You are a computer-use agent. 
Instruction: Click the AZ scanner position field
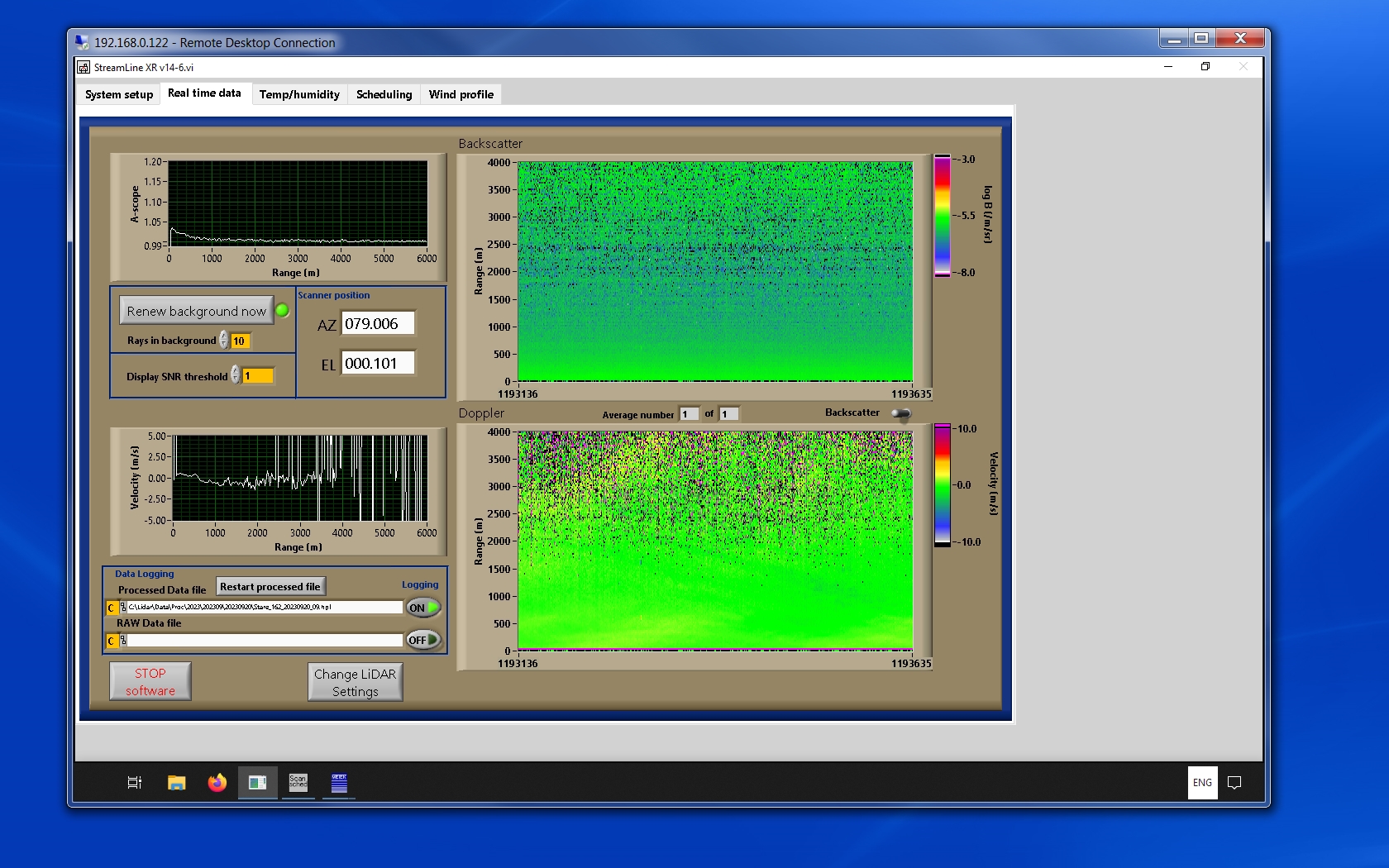click(x=378, y=324)
